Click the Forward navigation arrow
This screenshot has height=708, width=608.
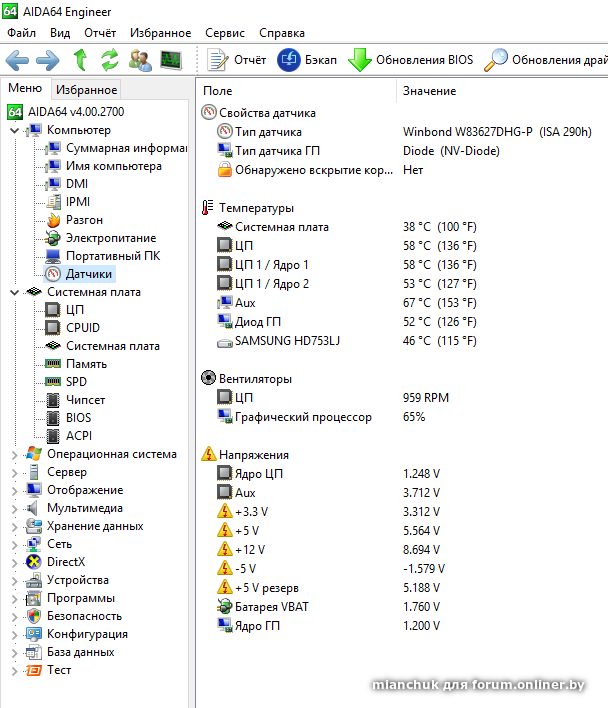47,60
